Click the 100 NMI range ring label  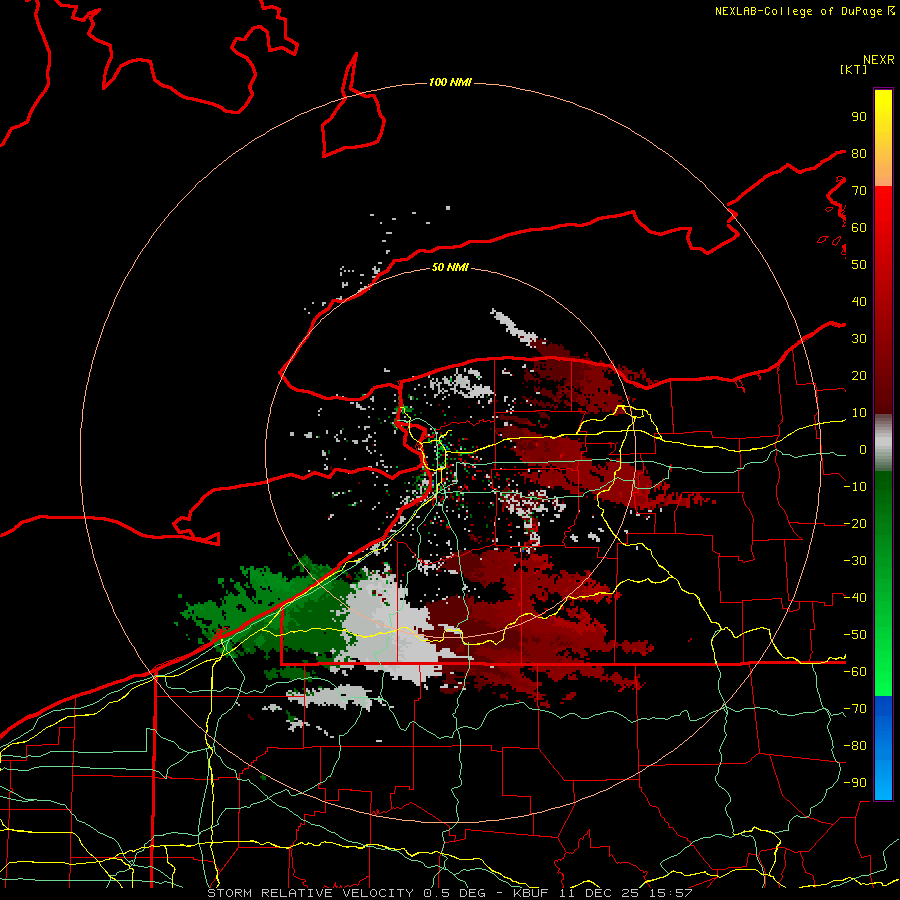tap(450, 83)
